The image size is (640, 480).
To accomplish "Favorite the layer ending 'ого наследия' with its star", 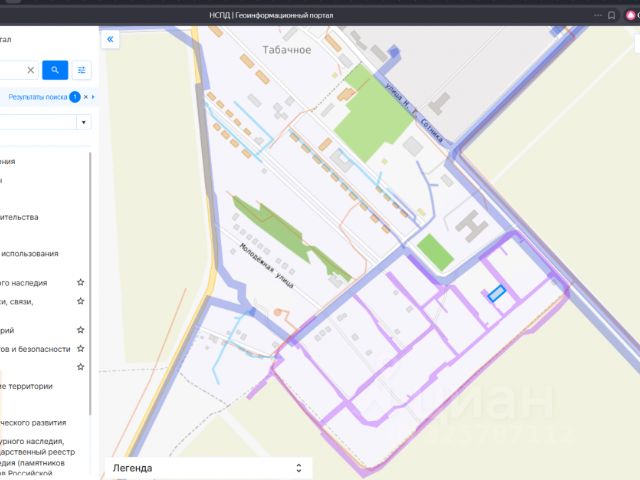I will (81, 282).
